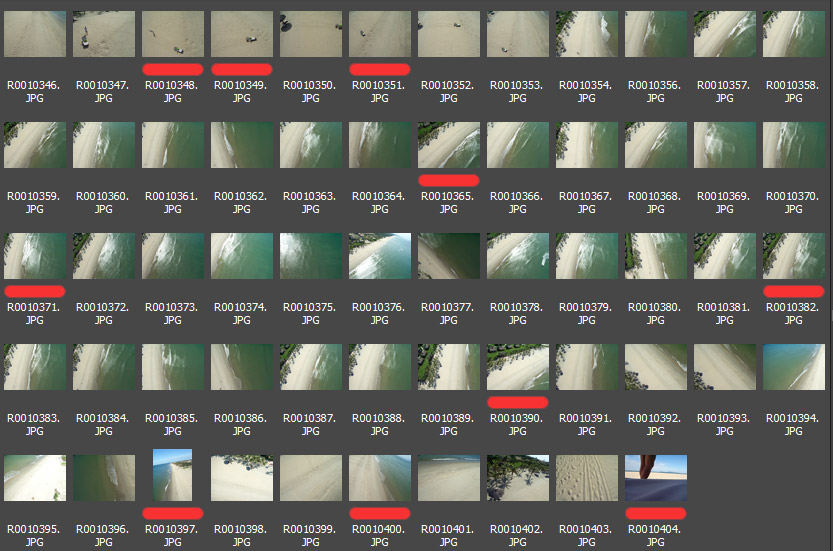
Task: Select the R0010394.JPG blue water thumbnail
Action: point(794,367)
